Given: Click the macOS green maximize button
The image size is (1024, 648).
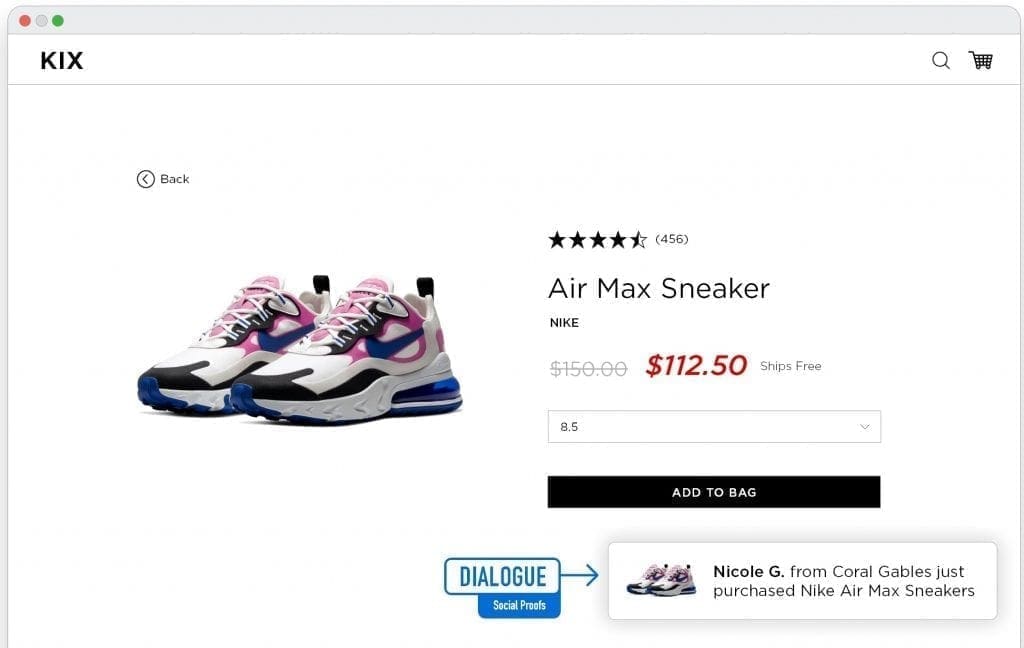Looking at the screenshot, I should tap(58, 20).
